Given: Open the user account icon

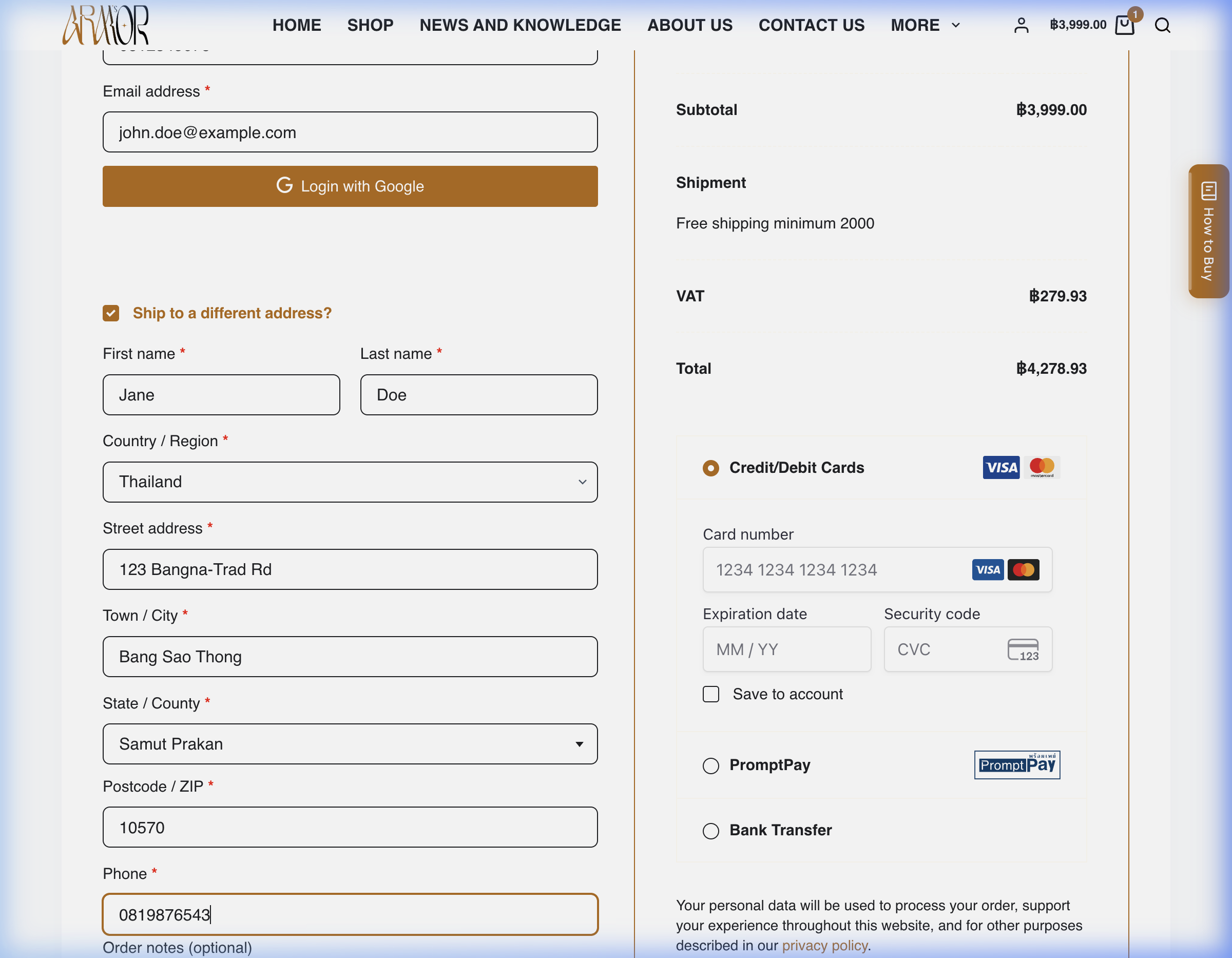Looking at the screenshot, I should (1021, 25).
